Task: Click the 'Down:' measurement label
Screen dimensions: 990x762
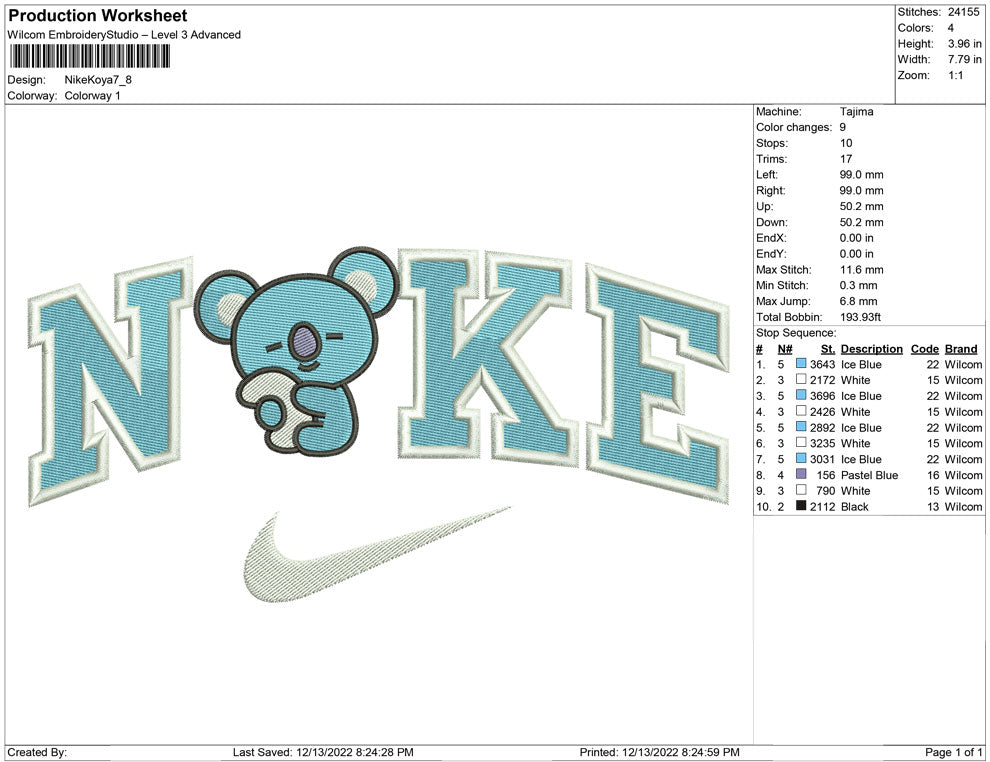Action: 772,222
